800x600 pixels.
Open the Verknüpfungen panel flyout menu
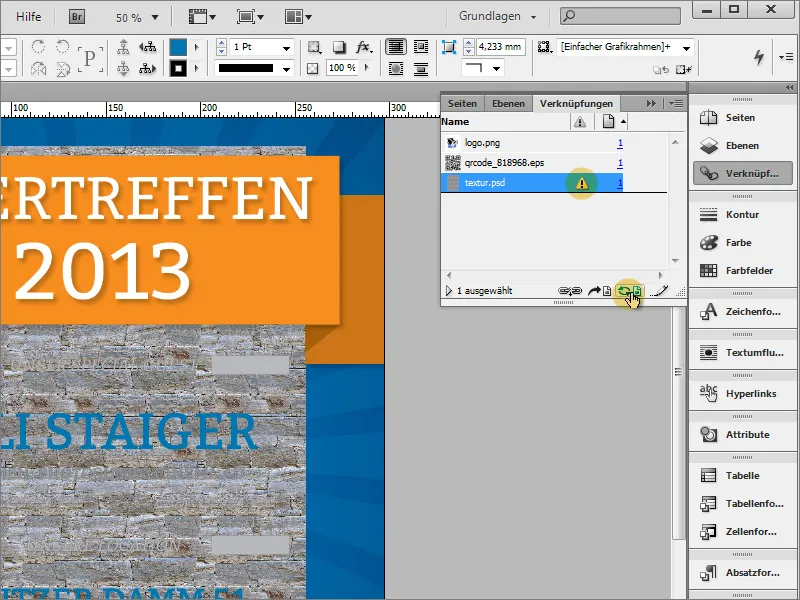coord(676,104)
